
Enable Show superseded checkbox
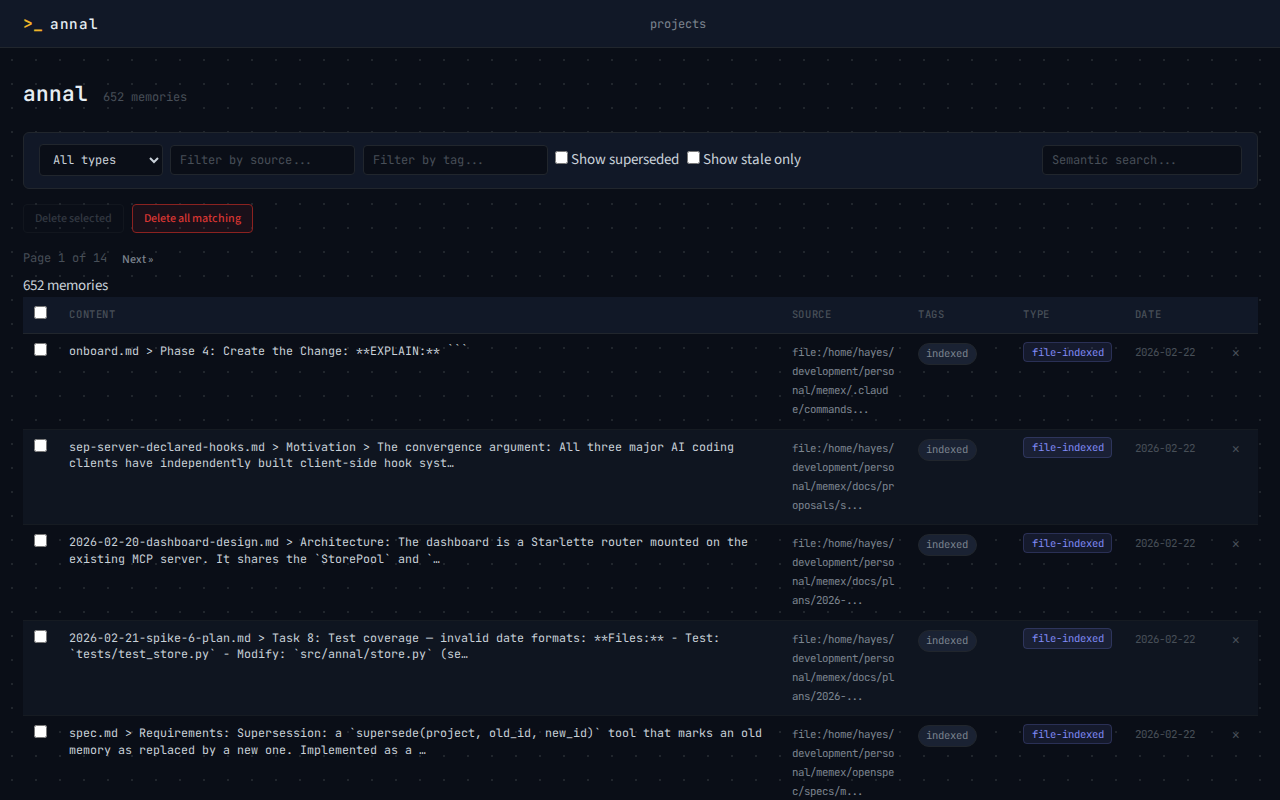562,158
